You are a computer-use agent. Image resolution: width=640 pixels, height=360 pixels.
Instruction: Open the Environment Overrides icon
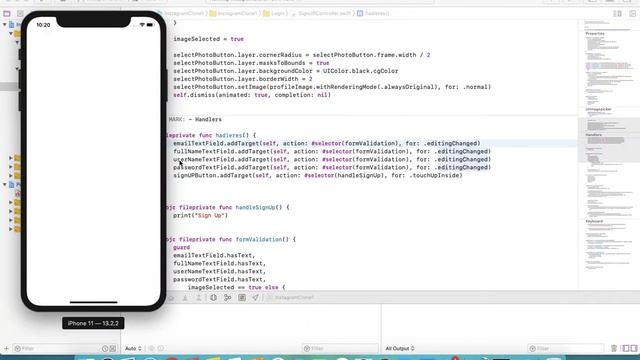click(242, 298)
